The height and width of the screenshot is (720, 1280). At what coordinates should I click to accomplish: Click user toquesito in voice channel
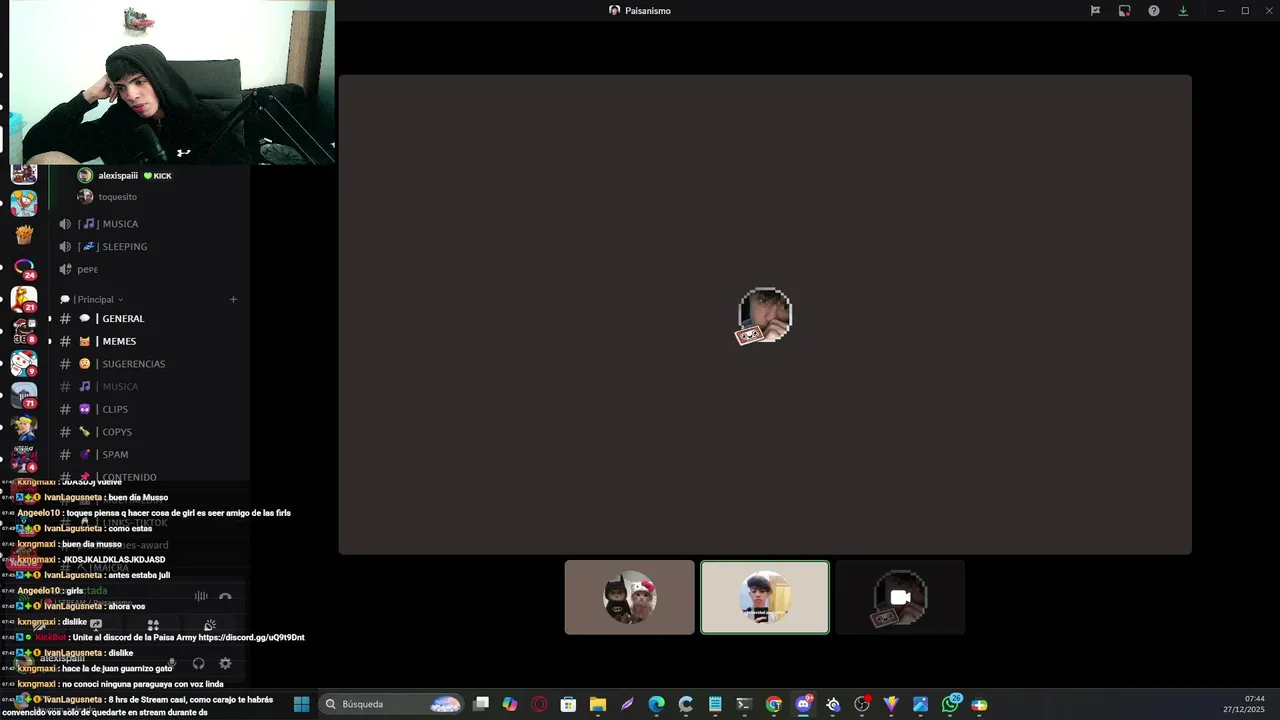pos(108,197)
